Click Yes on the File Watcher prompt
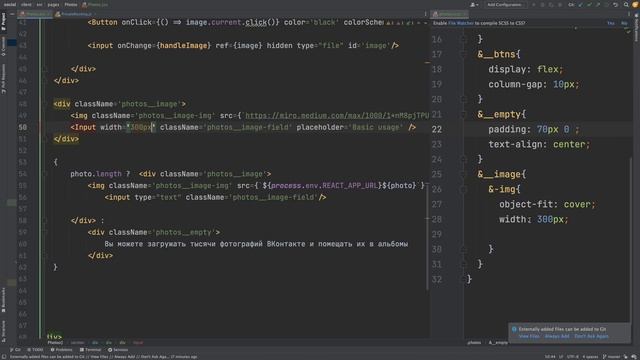Viewport: 640px width, 360px height. pos(611,23)
